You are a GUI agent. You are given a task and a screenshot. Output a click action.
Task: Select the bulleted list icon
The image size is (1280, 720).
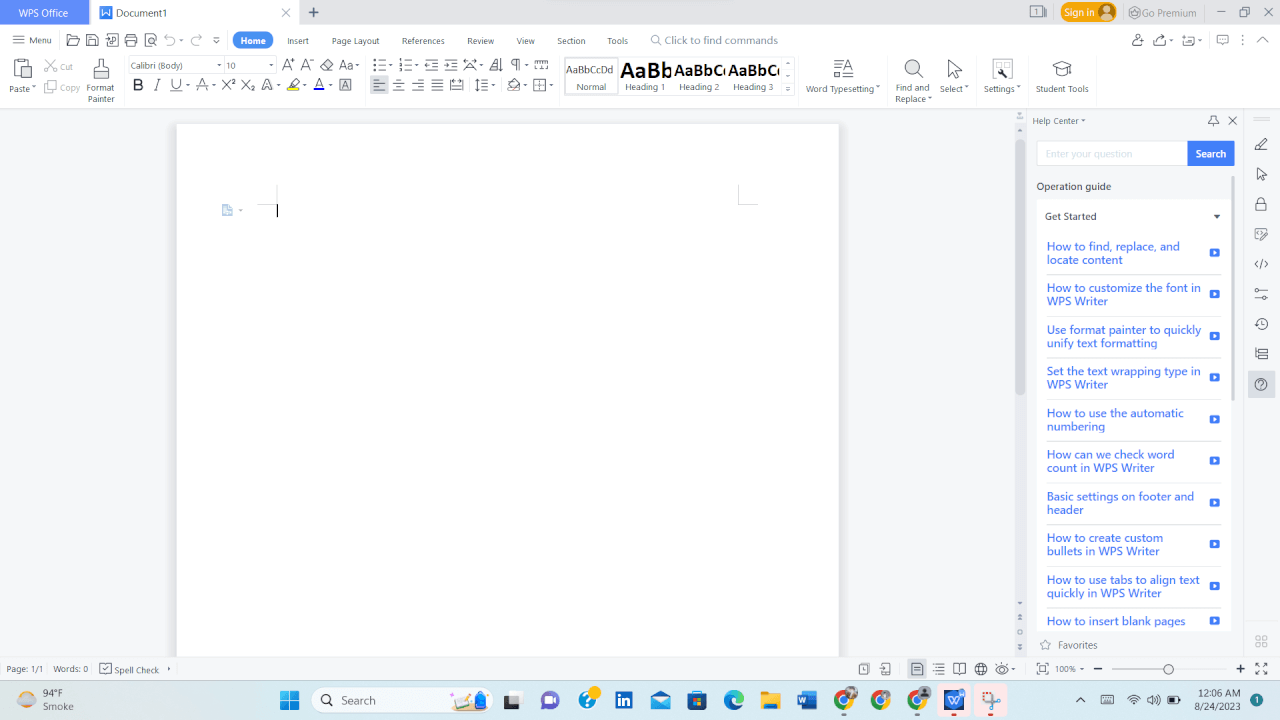point(379,63)
